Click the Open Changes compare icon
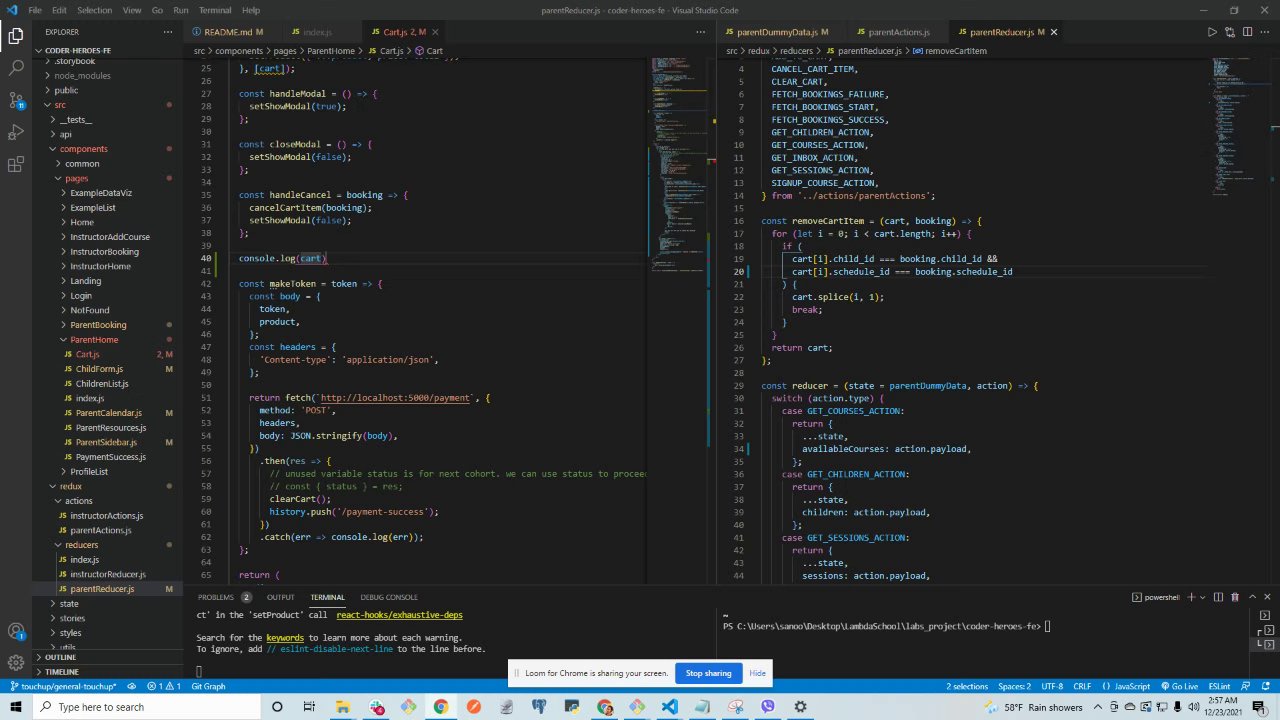Viewport: 1280px width, 720px height. [x=1230, y=32]
